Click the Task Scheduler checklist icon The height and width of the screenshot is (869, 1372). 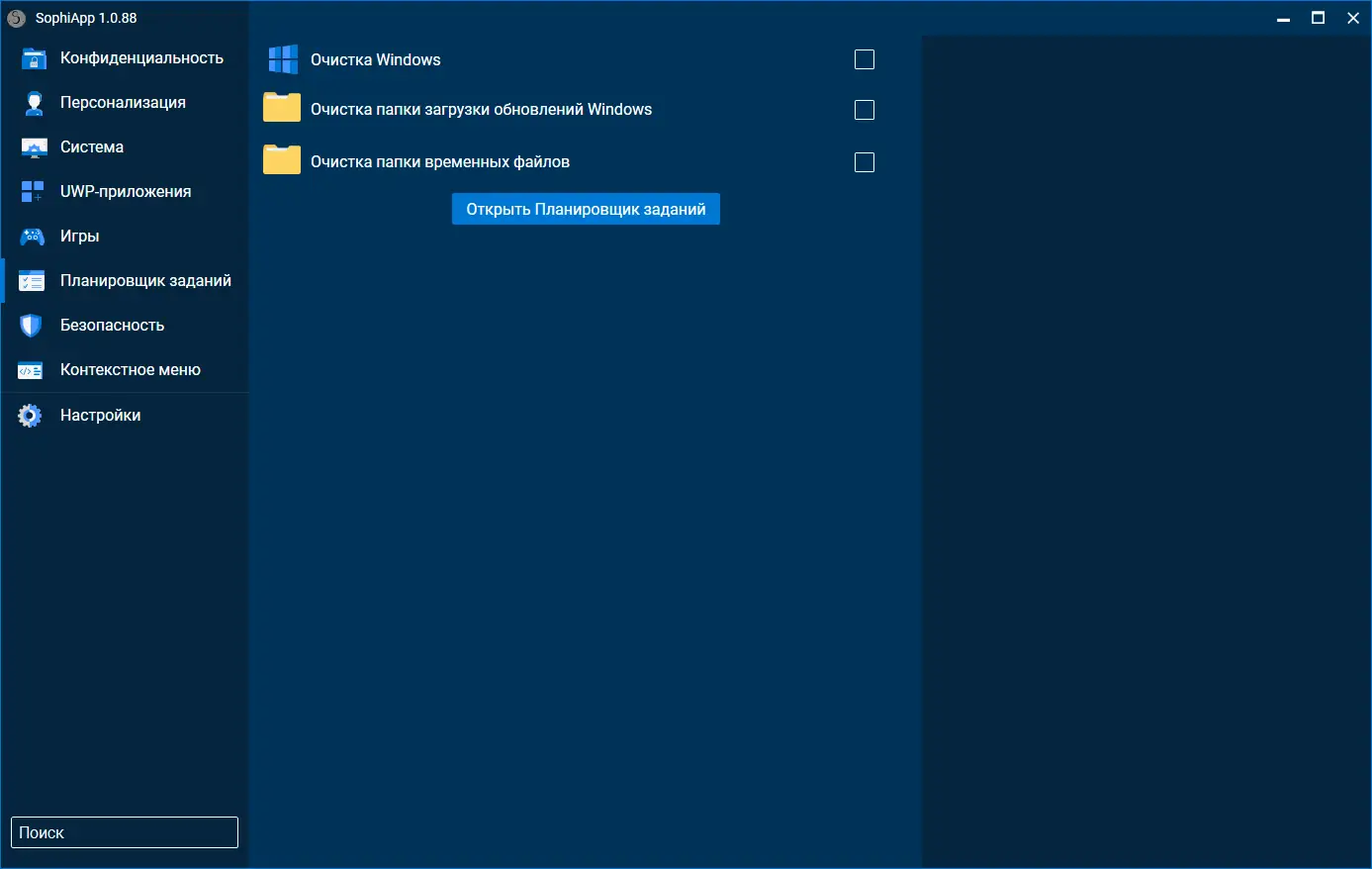coord(32,281)
